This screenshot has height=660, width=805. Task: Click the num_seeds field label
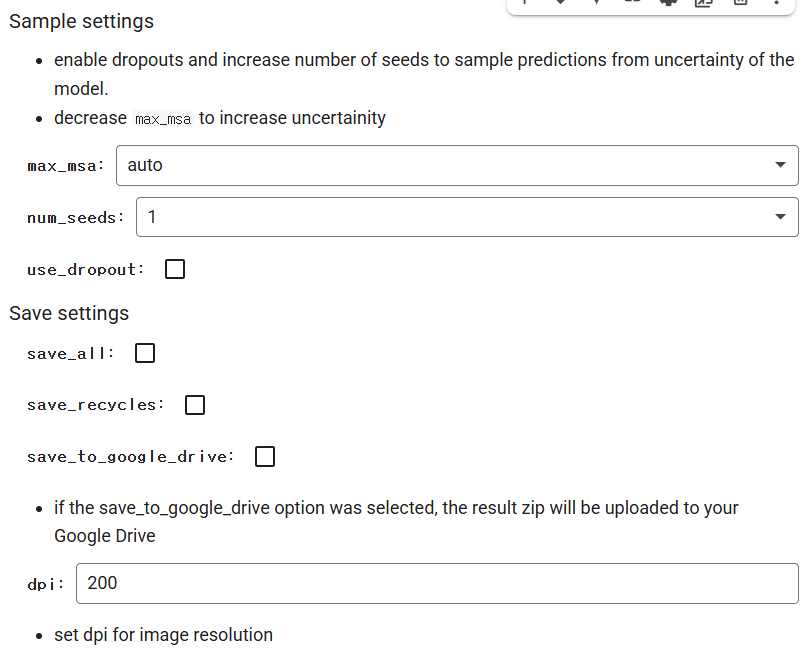[76, 218]
